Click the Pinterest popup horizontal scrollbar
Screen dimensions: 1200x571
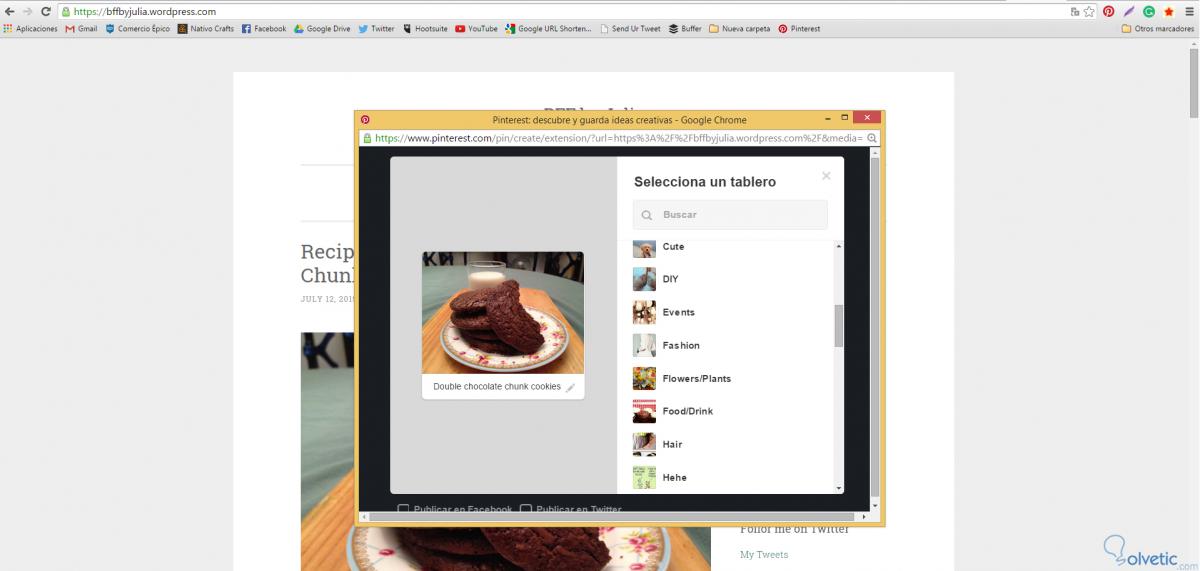610,516
